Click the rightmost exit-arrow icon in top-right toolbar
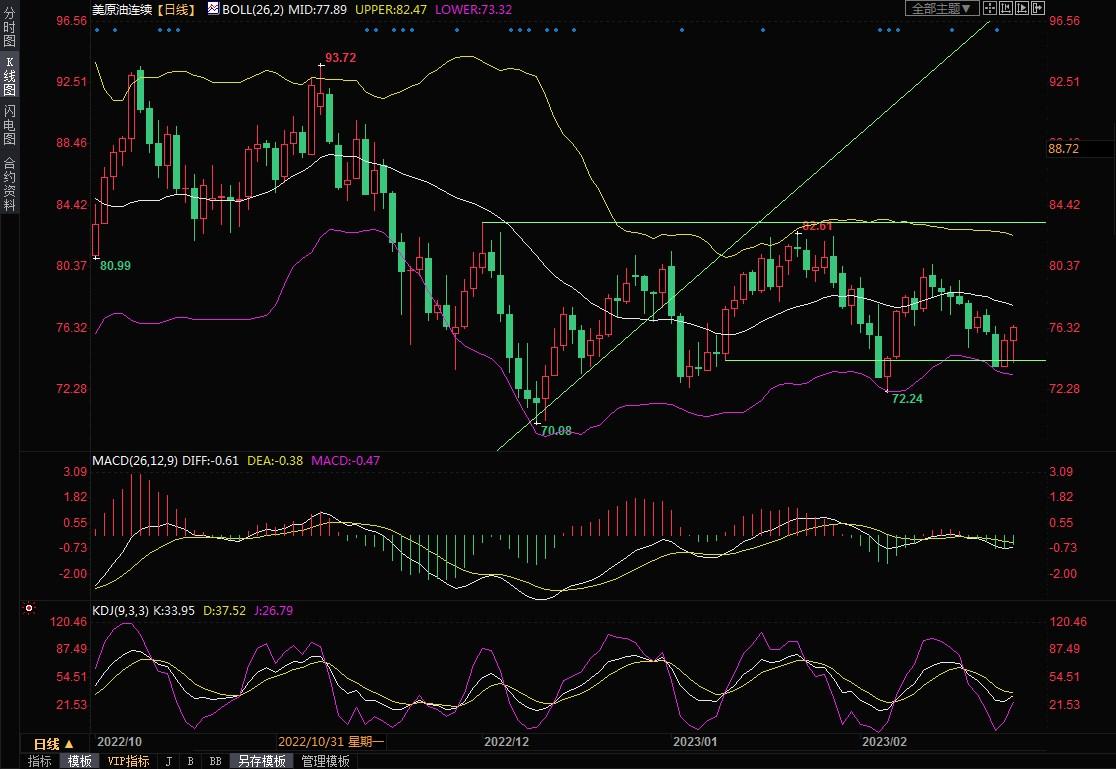This screenshot has height=769, width=1116. (1037, 8)
